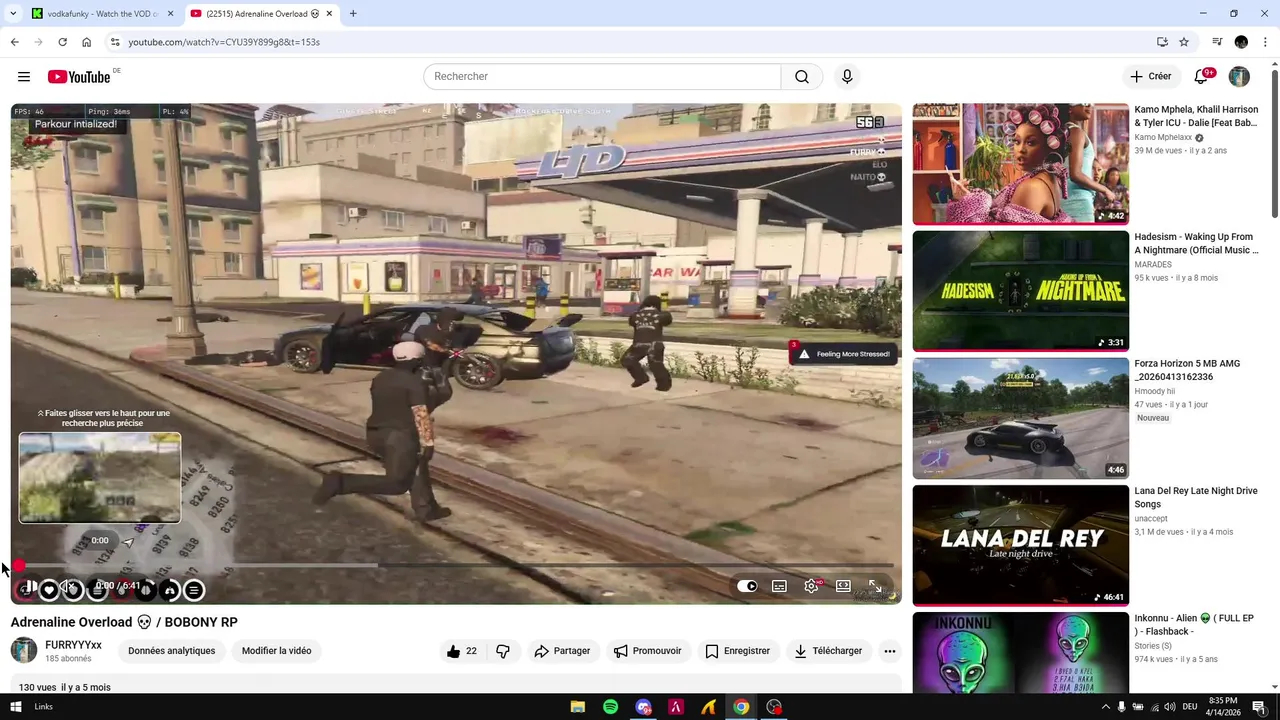
Task: Open the install/cast icon in address bar
Action: (x=1162, y=42)
